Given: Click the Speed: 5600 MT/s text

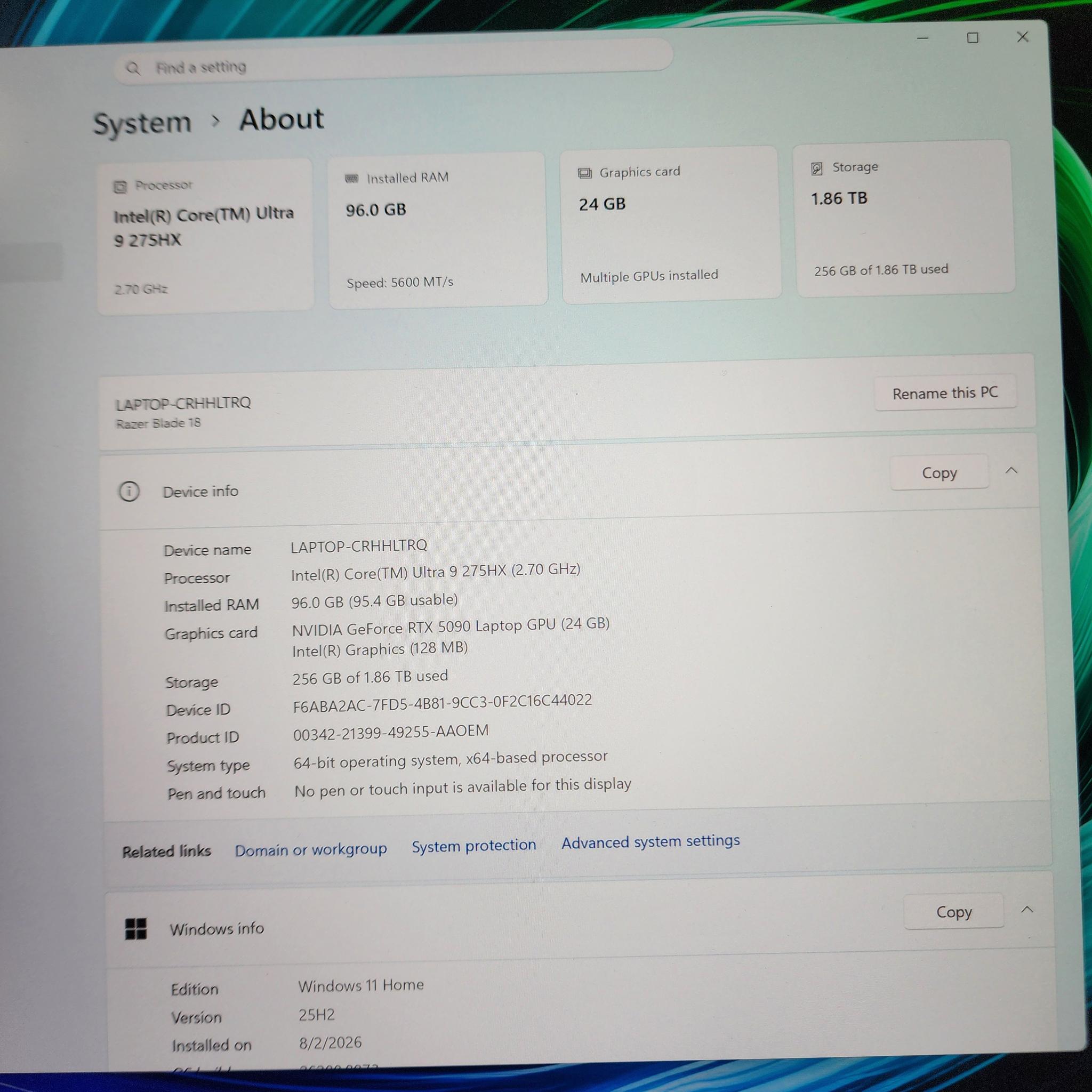Looking at the screenshot, I should tap(399, 283).
